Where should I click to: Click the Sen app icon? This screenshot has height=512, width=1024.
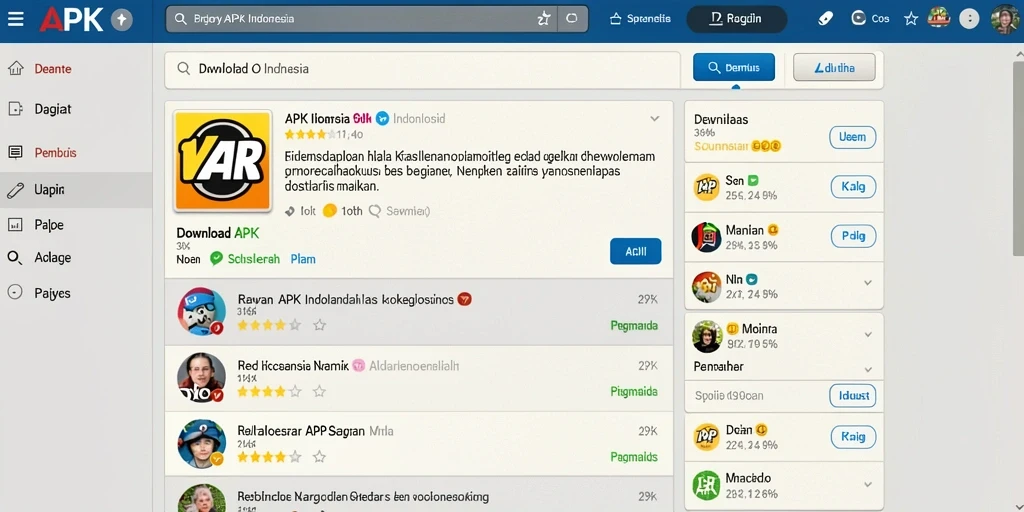(x=706, y=187)
